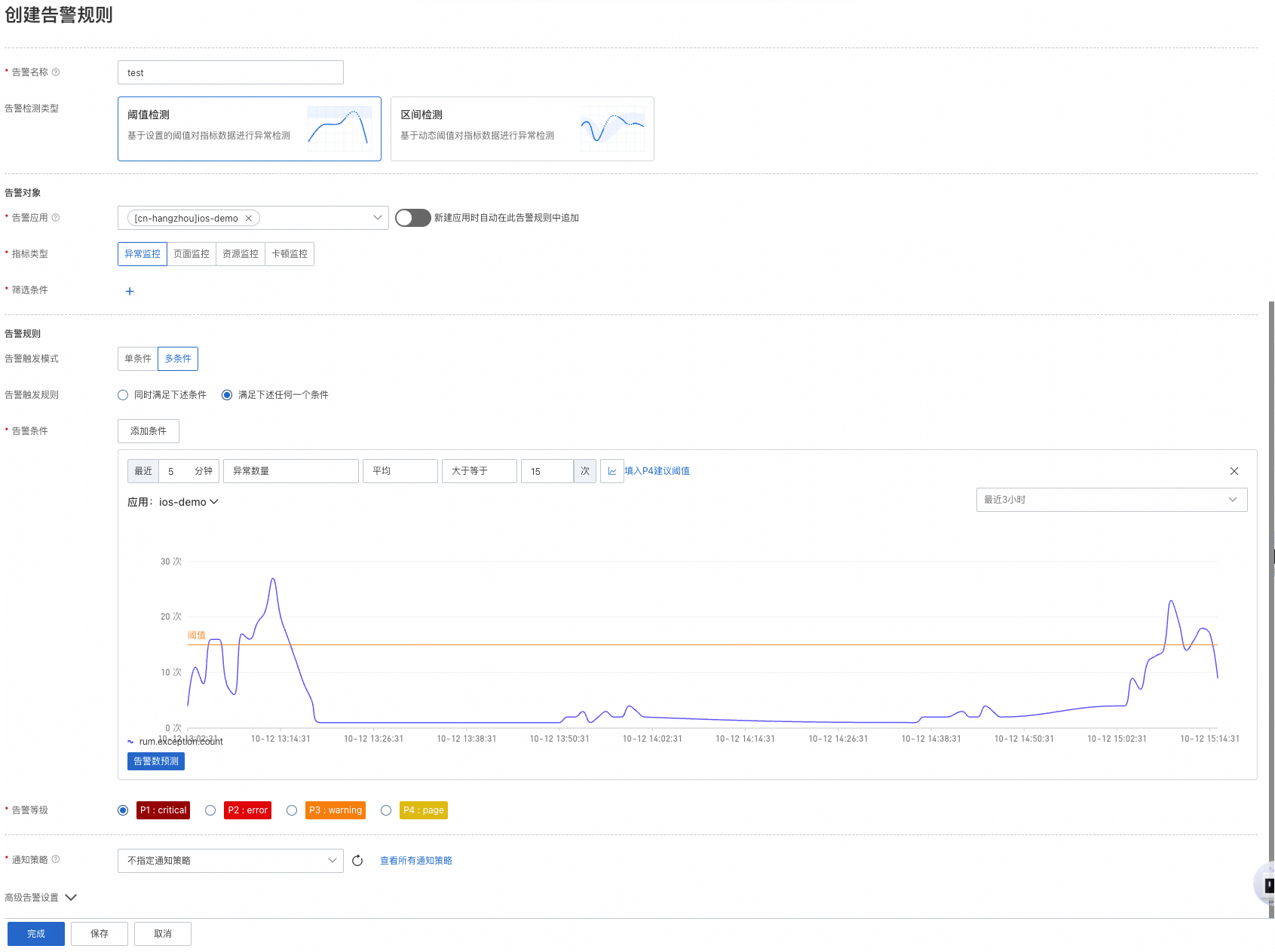Refresh the notification policy list
This screenshot has height=952, width=1275.
[357, 861]
